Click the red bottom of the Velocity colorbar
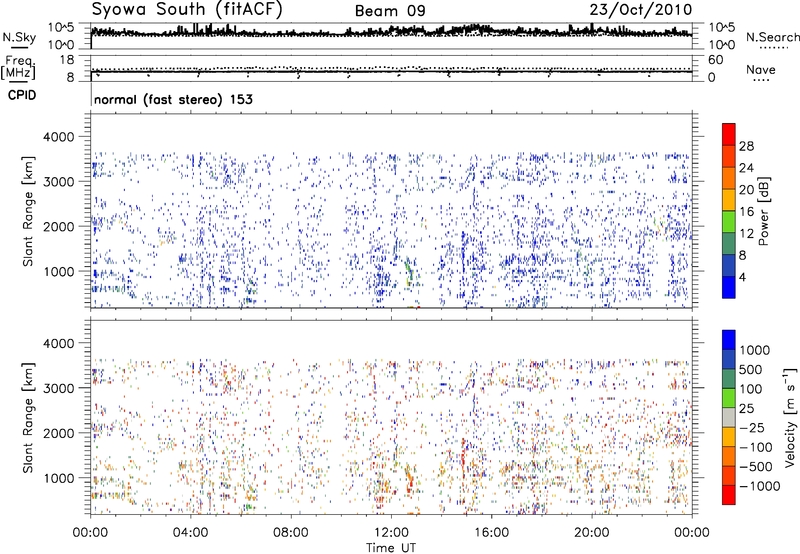The height and width of the screenshot is (554, 800). click(729, 495)
